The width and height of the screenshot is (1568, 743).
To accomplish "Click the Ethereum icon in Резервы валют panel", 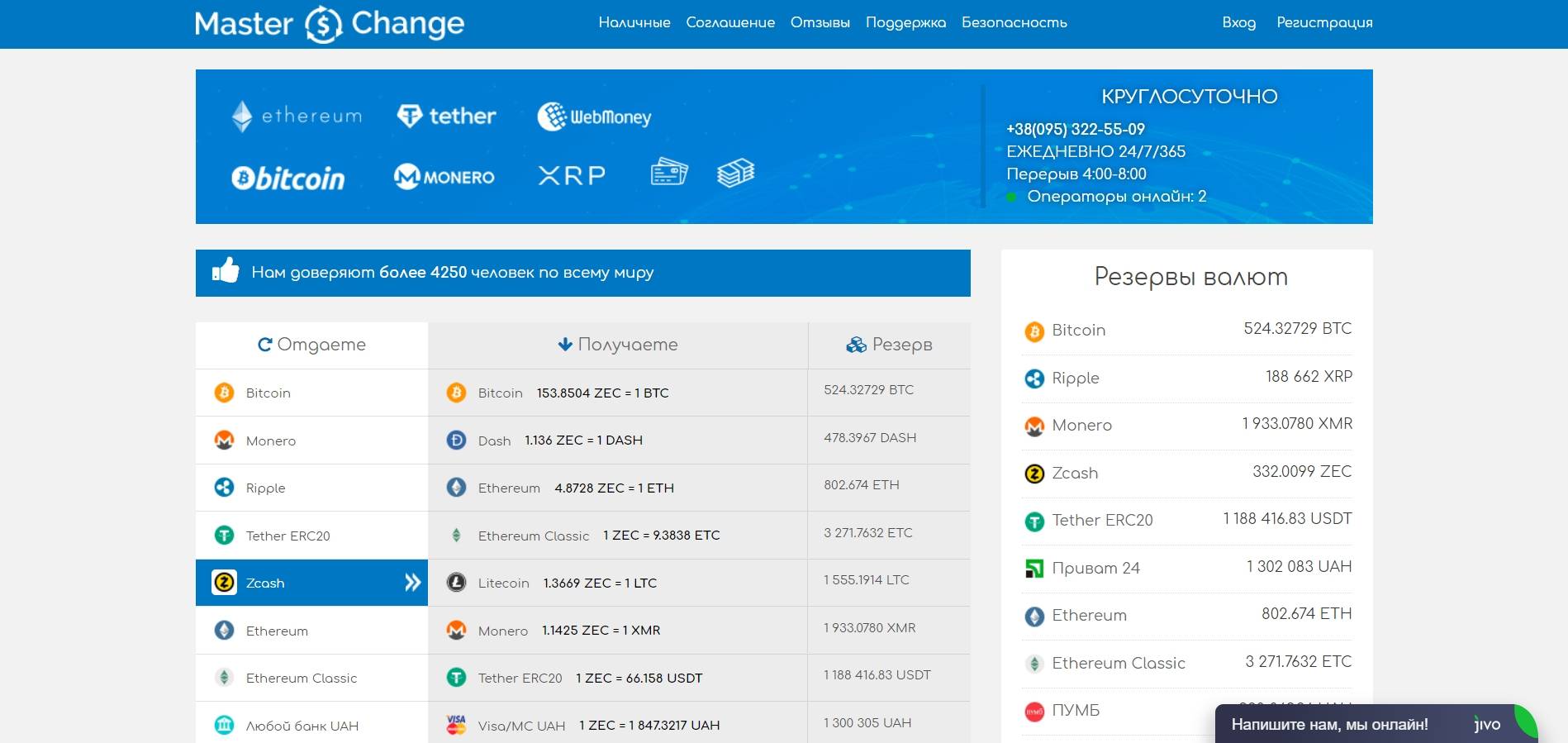I will [1034, 617].
